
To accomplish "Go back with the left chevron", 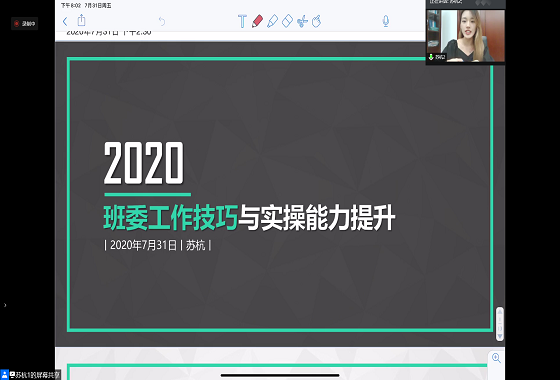I will coord(65,21).
